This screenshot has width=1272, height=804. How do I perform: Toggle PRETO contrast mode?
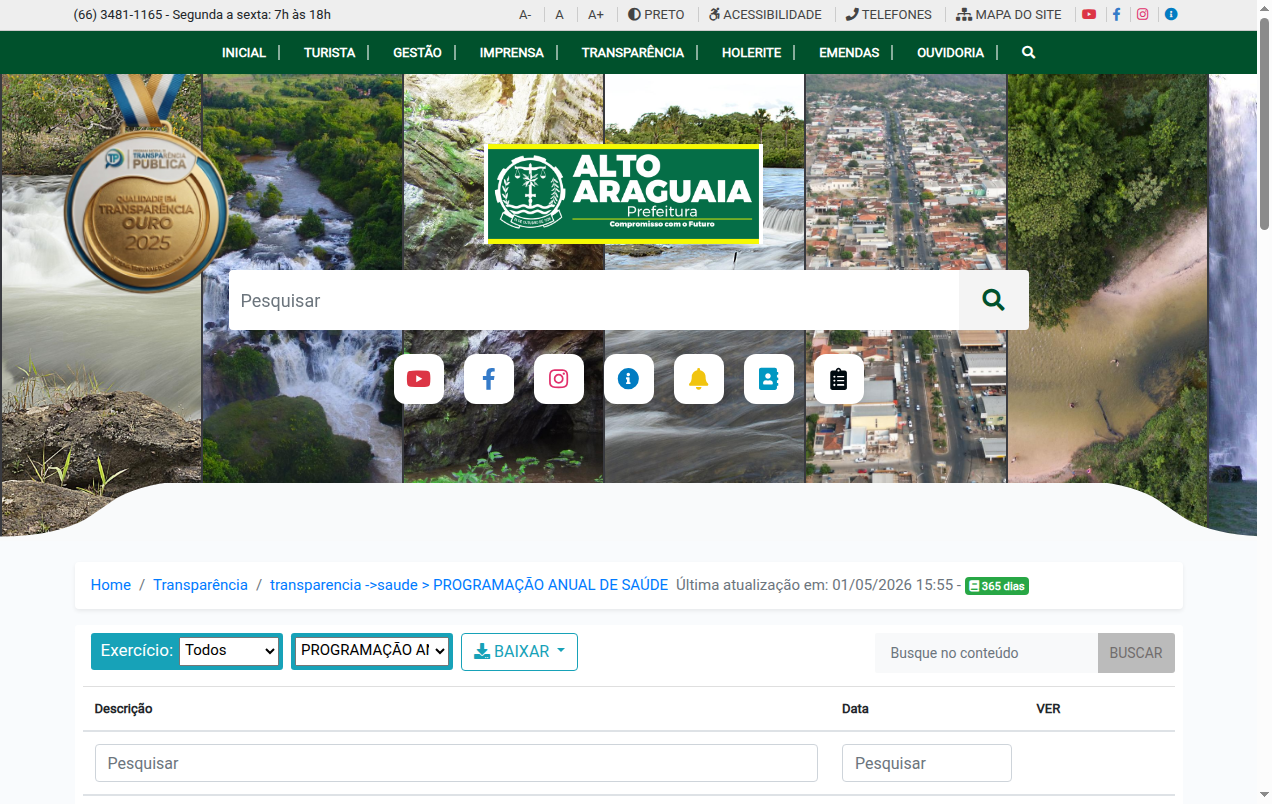[656, 15]
